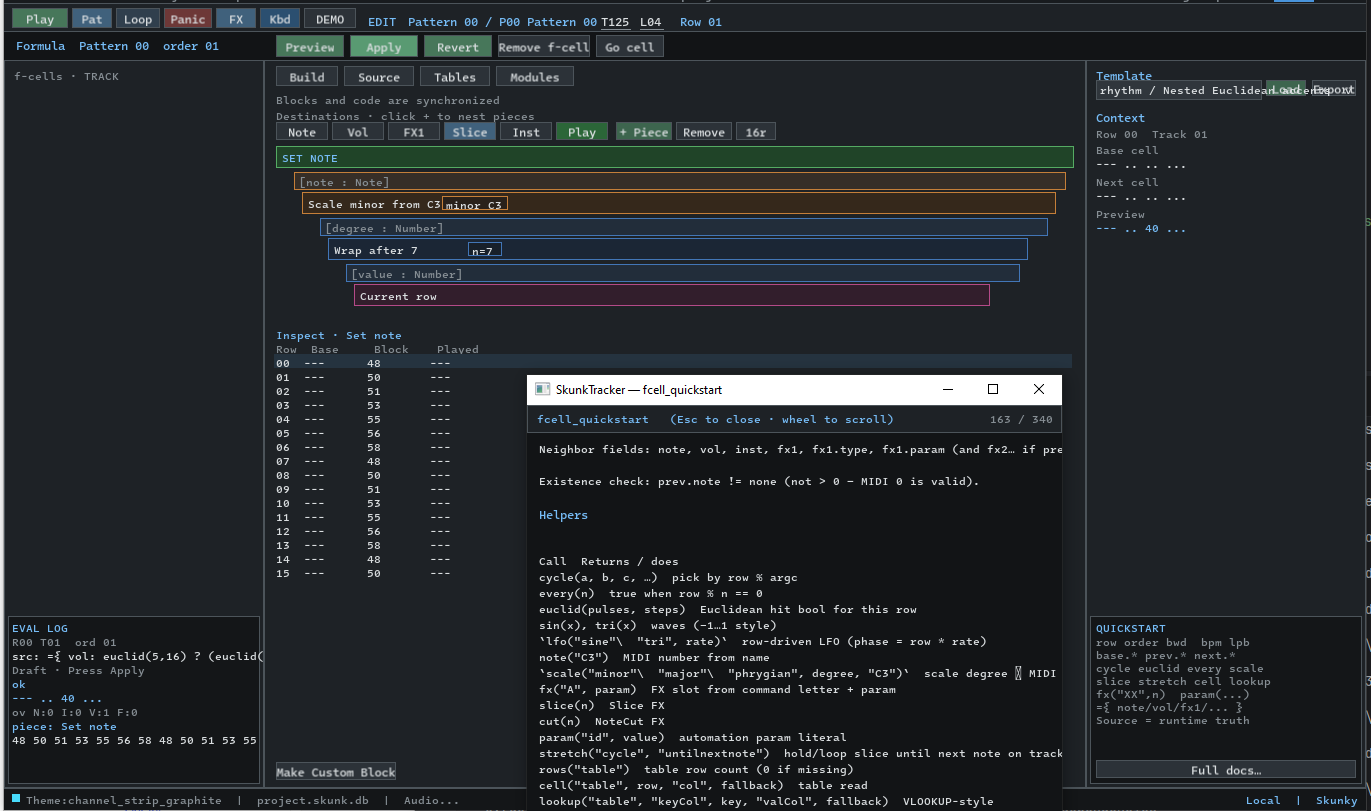The width and height of the screenshot is (1371, 811).
Task: Select the Current row block
Action: coord(672,296)
